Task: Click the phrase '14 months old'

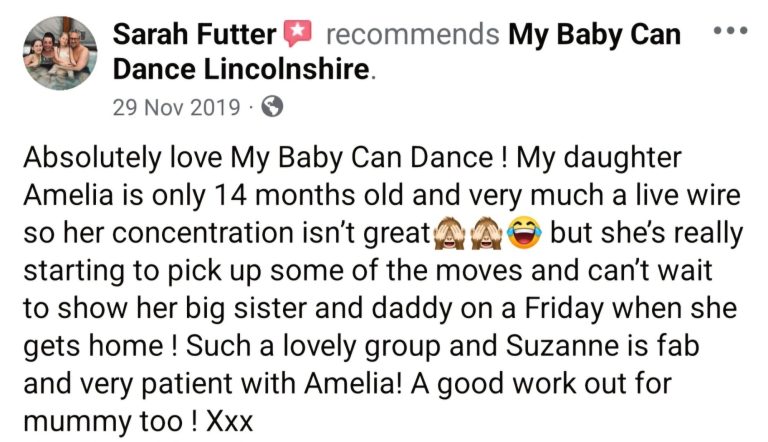Action: [308, 195]
